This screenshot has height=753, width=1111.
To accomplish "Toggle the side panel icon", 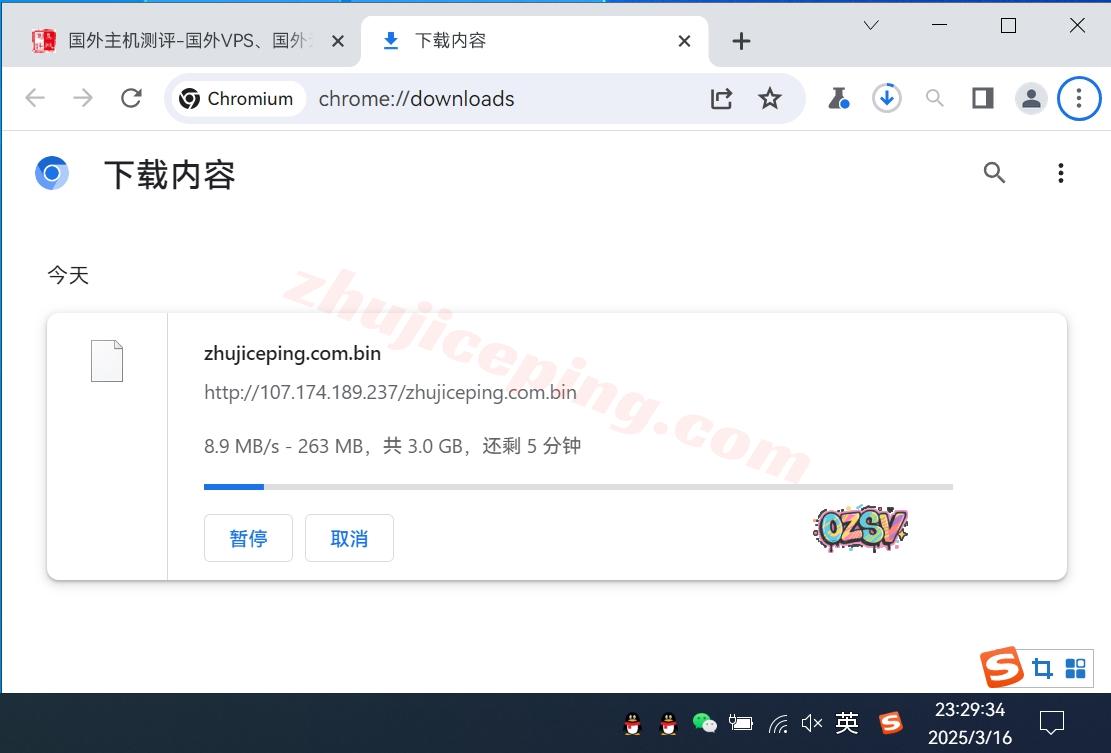I will (x=982, y=98).
